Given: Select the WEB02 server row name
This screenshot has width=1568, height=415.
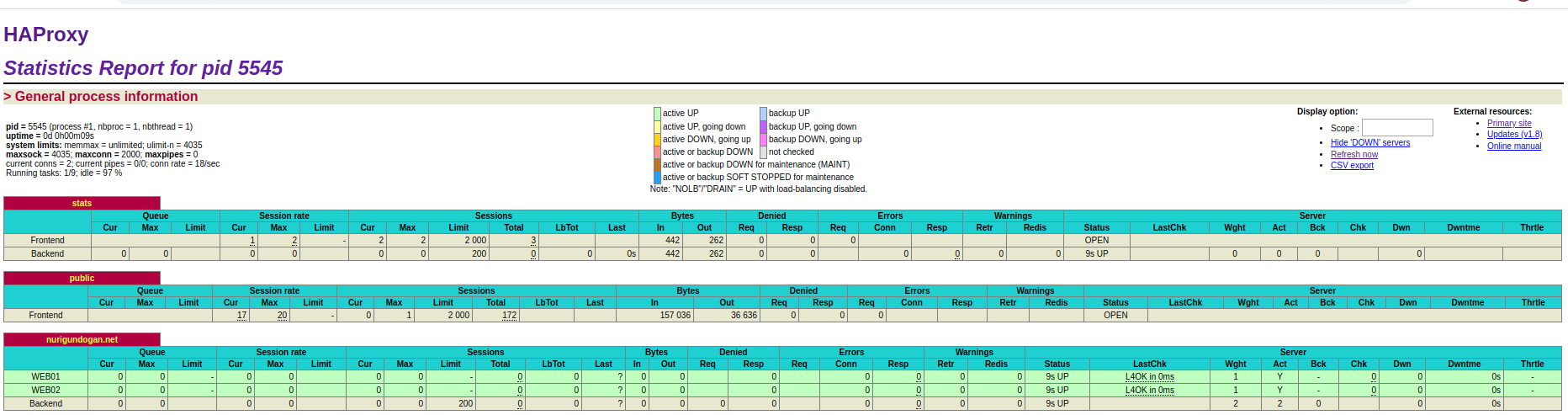Looking at the screenshot, I should click(45, 391).
